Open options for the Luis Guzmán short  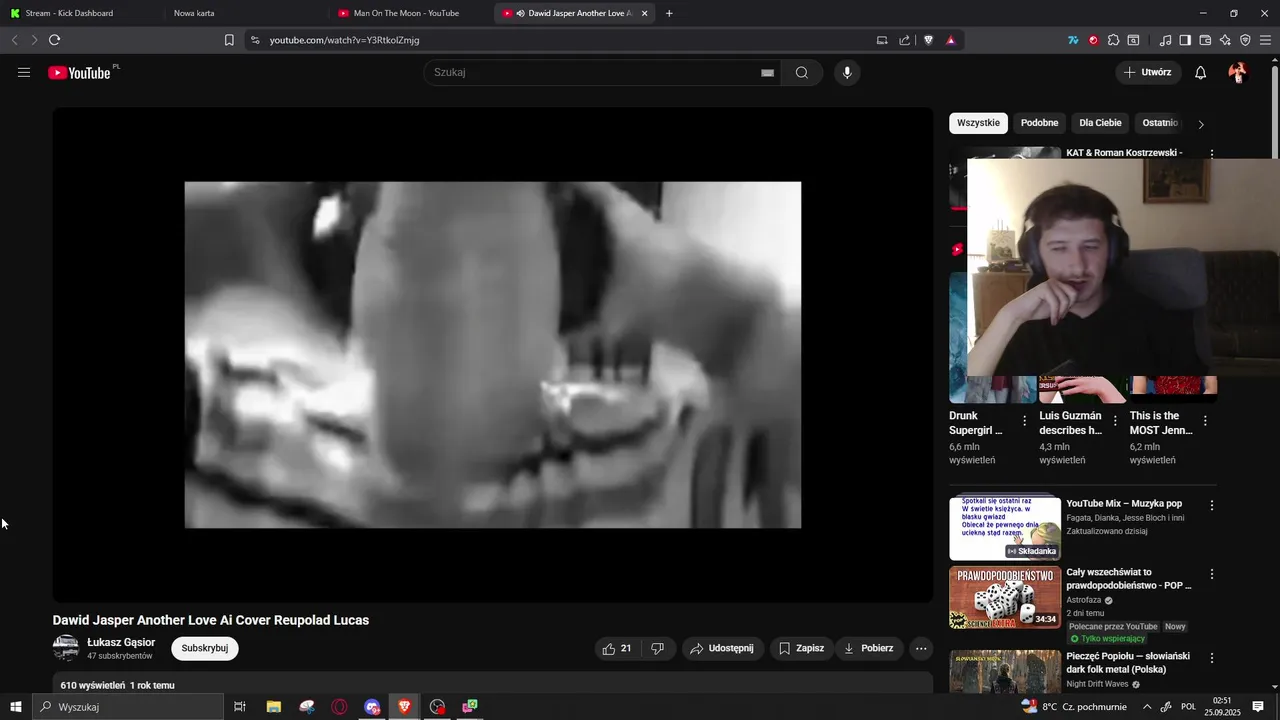point(1115,421)
